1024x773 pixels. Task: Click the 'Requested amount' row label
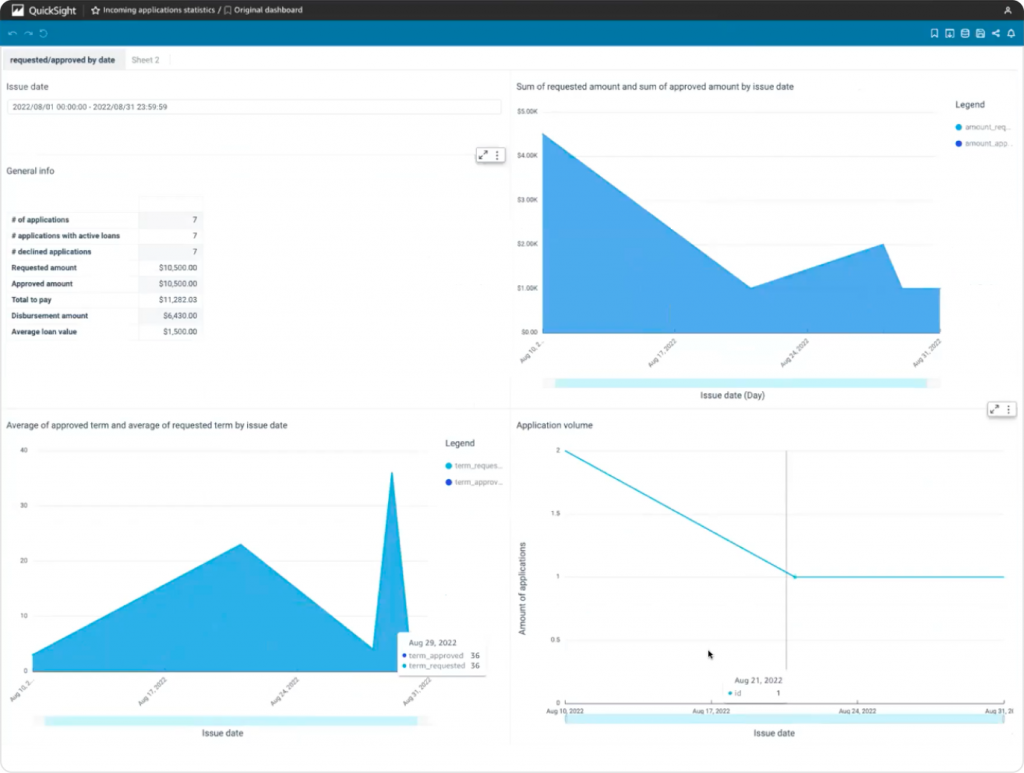click(44, 268)
